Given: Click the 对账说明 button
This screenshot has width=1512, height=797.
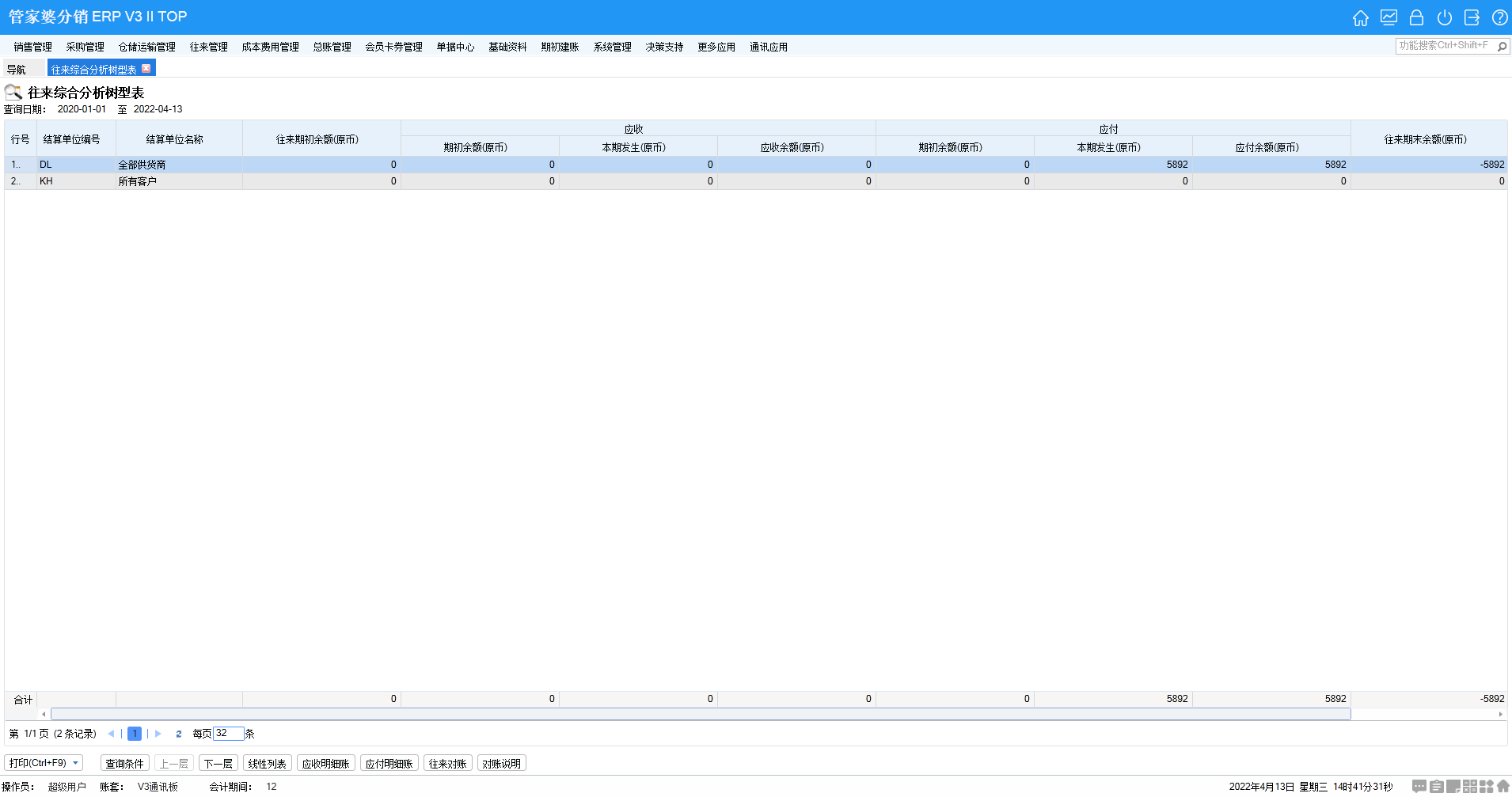Looking at the screenshot, I should [x=501, y=763].
